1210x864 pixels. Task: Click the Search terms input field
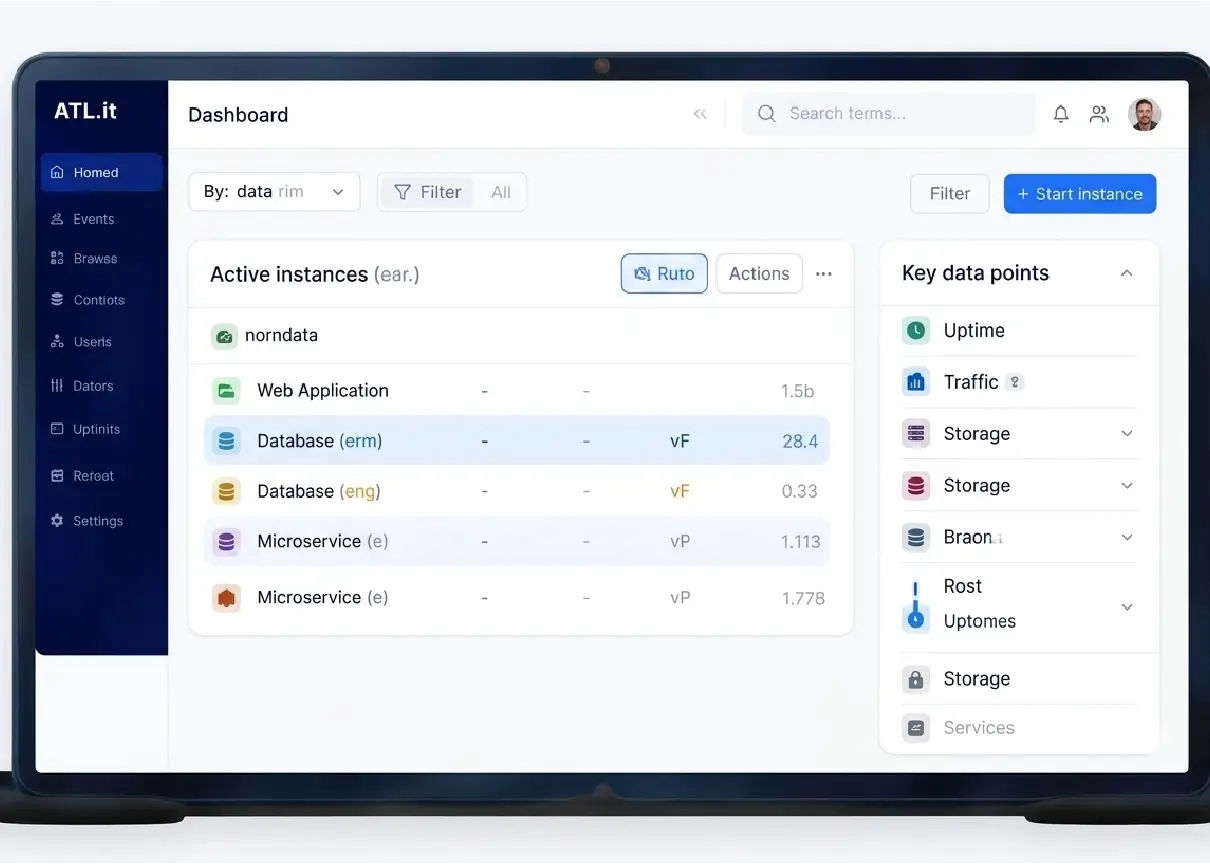click(x=889, y=114)
